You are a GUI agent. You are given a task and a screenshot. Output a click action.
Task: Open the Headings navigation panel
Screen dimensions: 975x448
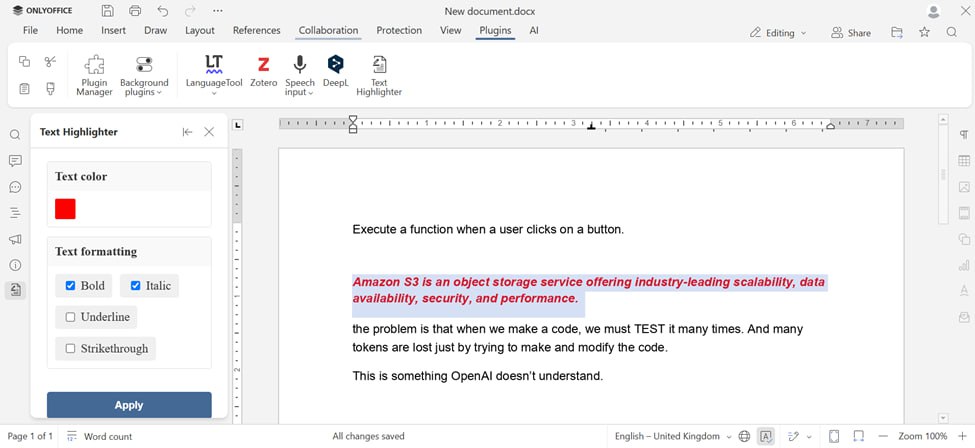(16, 213)
